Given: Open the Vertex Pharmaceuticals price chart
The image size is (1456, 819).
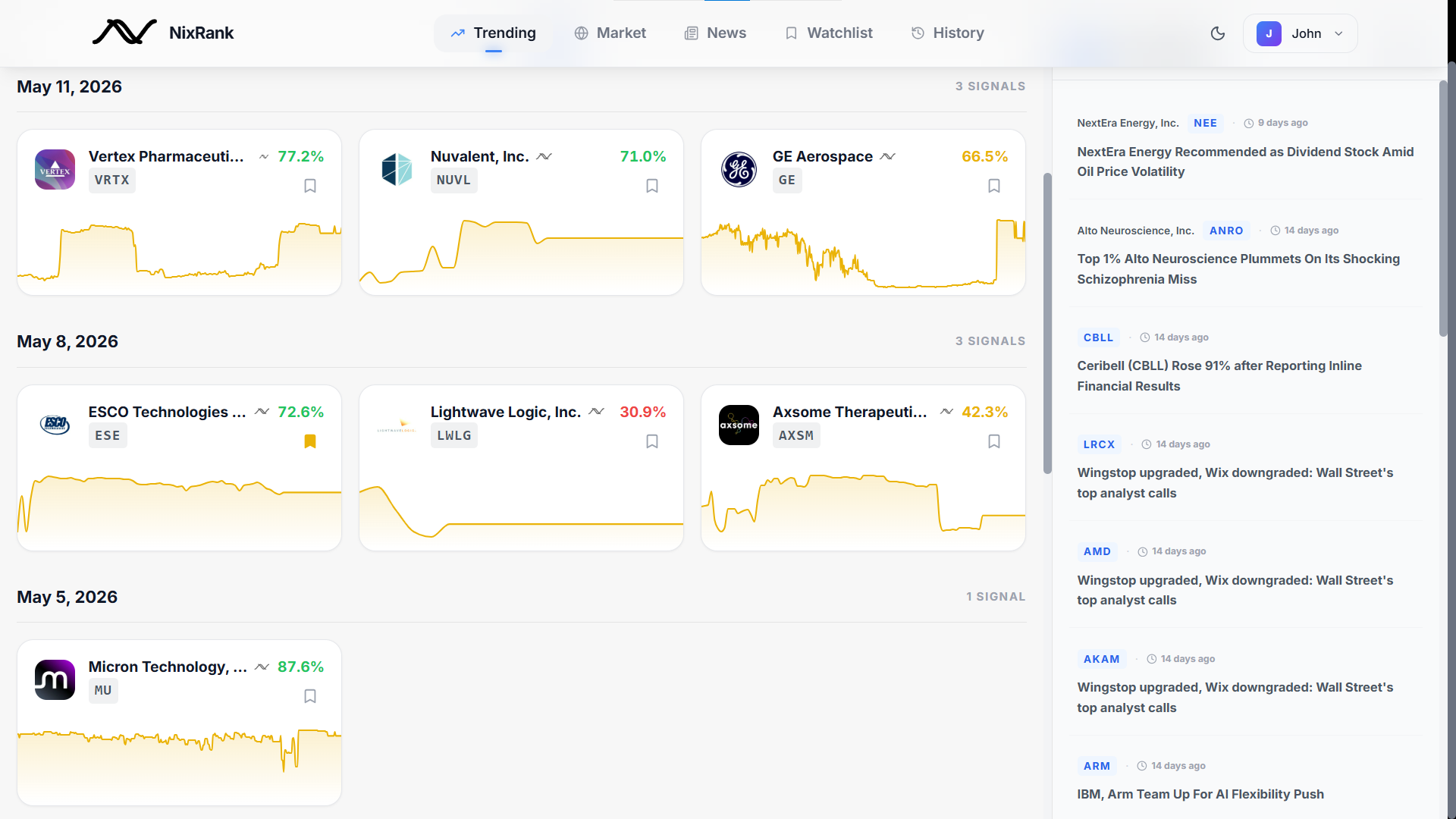Looking at the screenshot, I should pyautogui.click(x=179, y=254).
